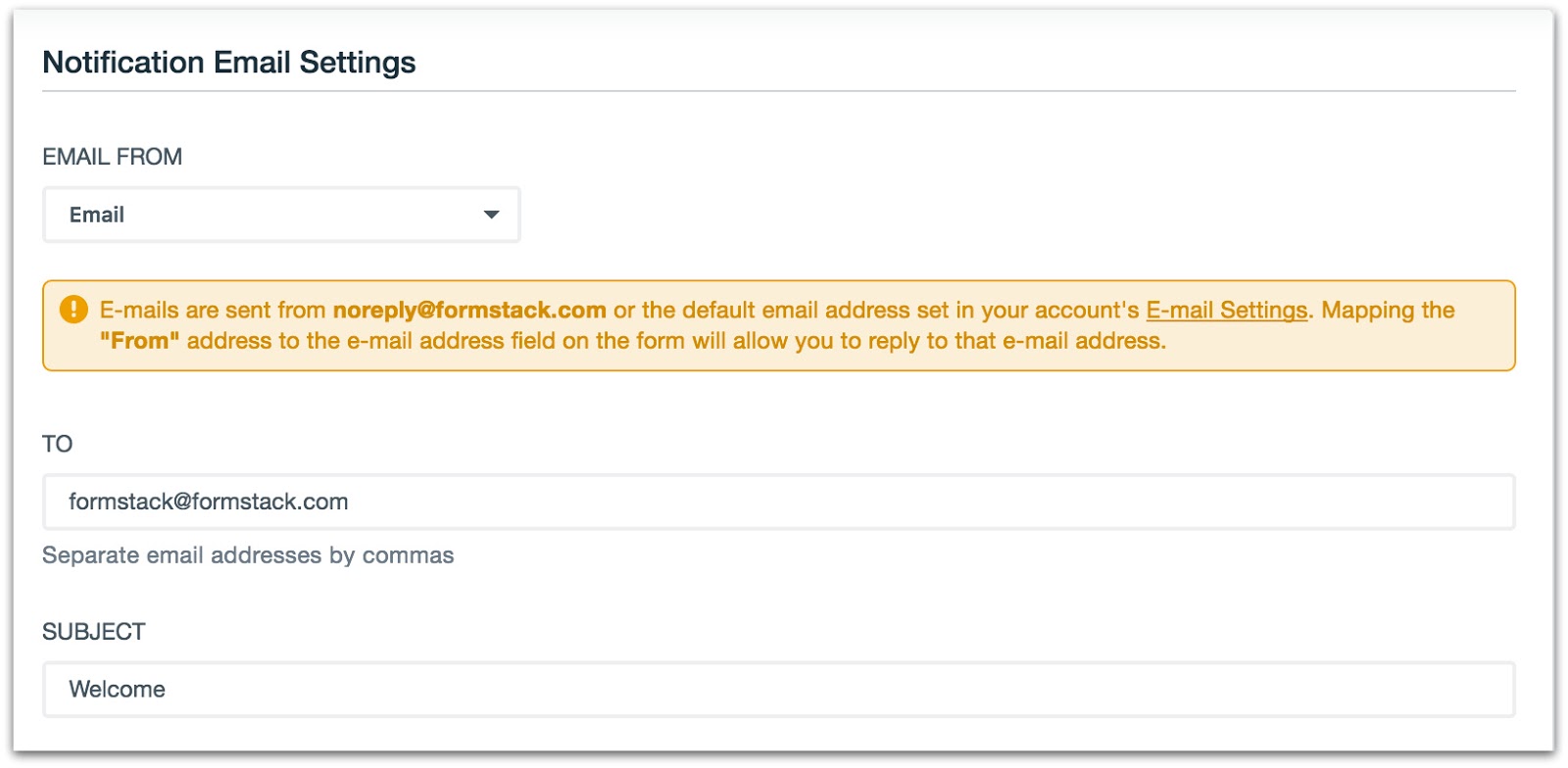The width and height of the screenshot is (1568, 768).
Task: Click the EMAIL FROM label
Action: [113, 157]
